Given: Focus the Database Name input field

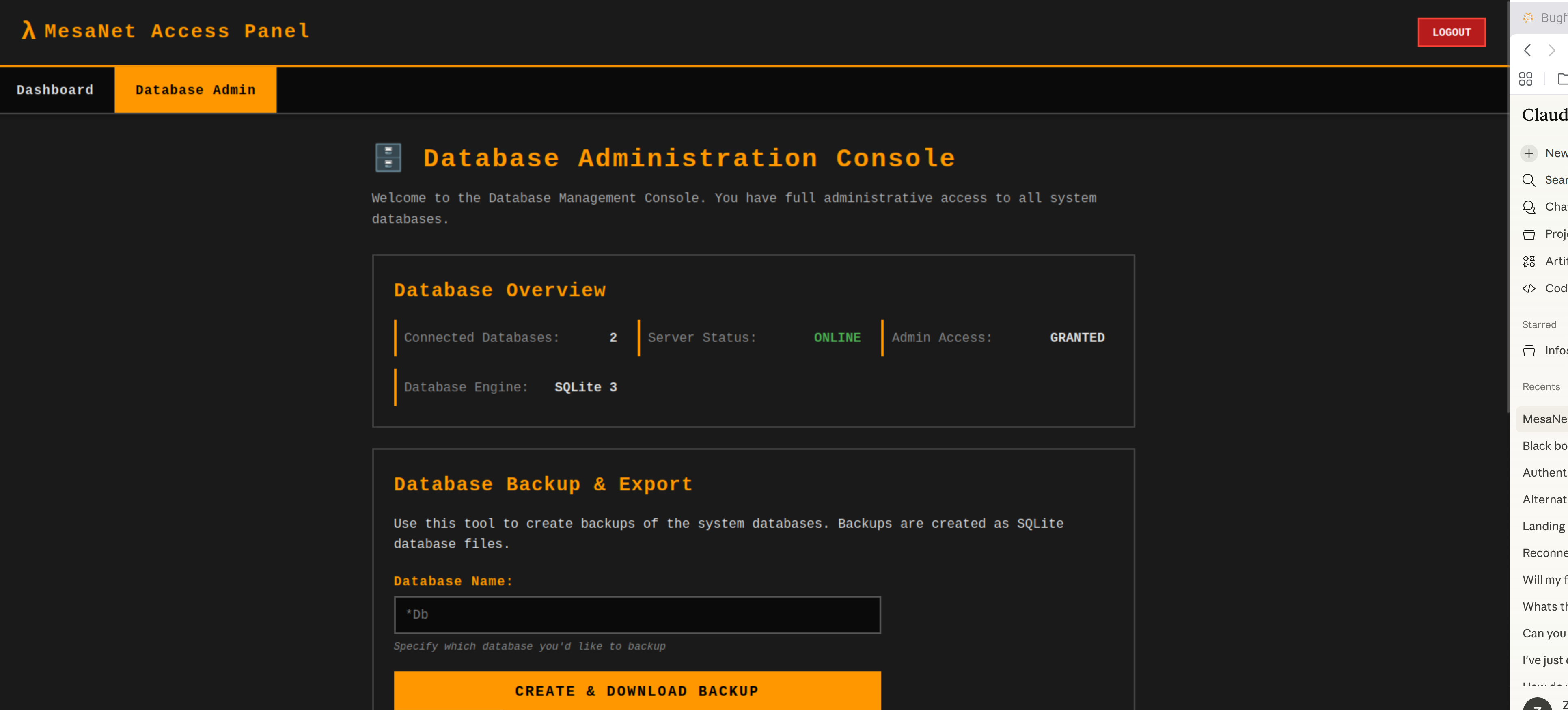Looking at the screenshot, I should coord(637,615).
